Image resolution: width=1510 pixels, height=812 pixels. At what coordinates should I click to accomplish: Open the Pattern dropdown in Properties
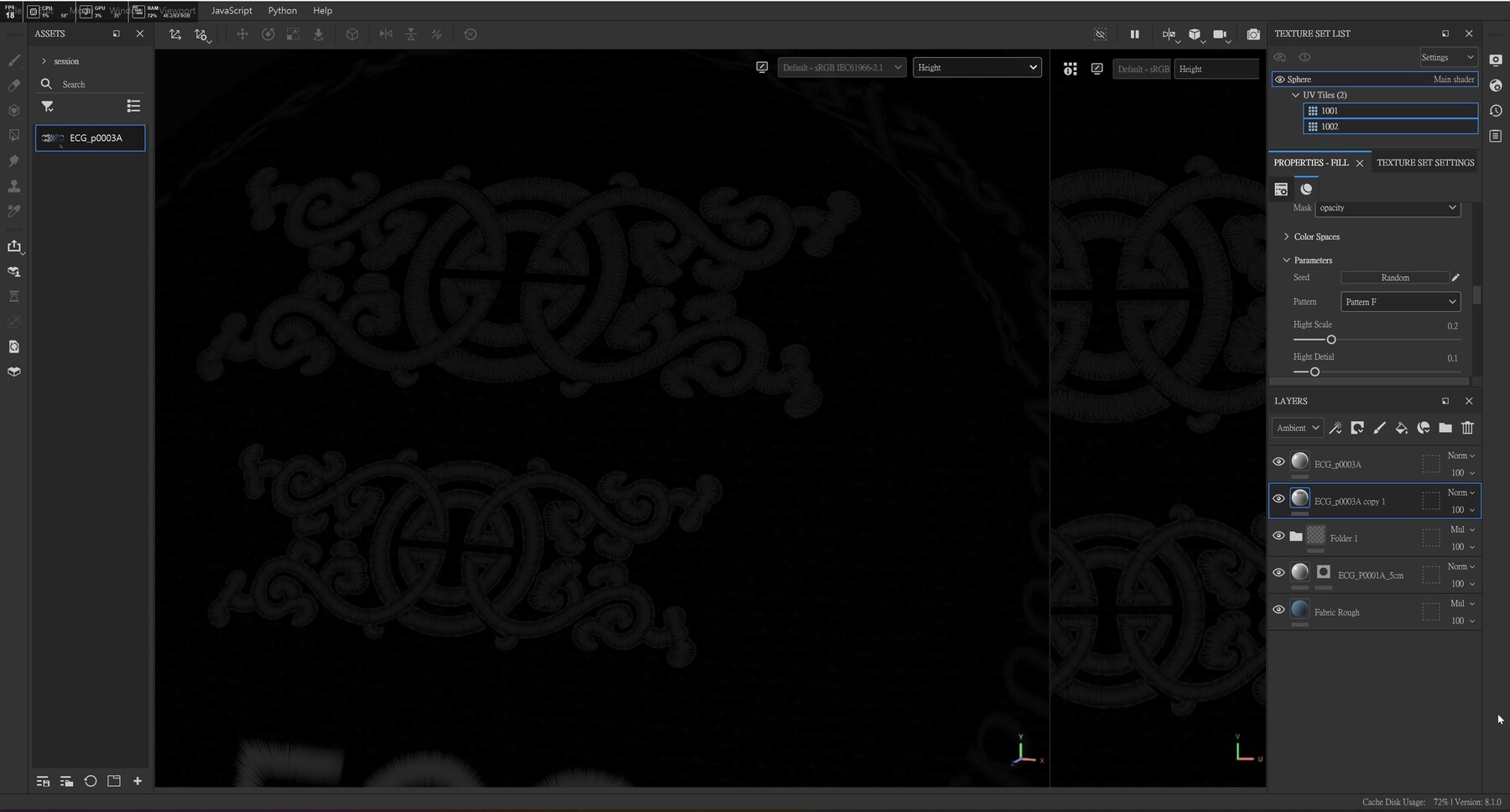(1399, 301)
